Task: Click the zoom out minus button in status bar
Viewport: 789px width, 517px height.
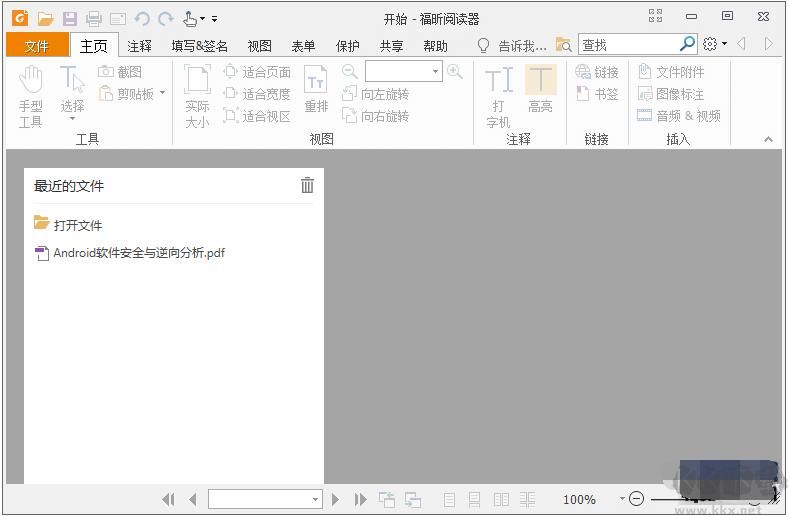Action: pos(637,499)
